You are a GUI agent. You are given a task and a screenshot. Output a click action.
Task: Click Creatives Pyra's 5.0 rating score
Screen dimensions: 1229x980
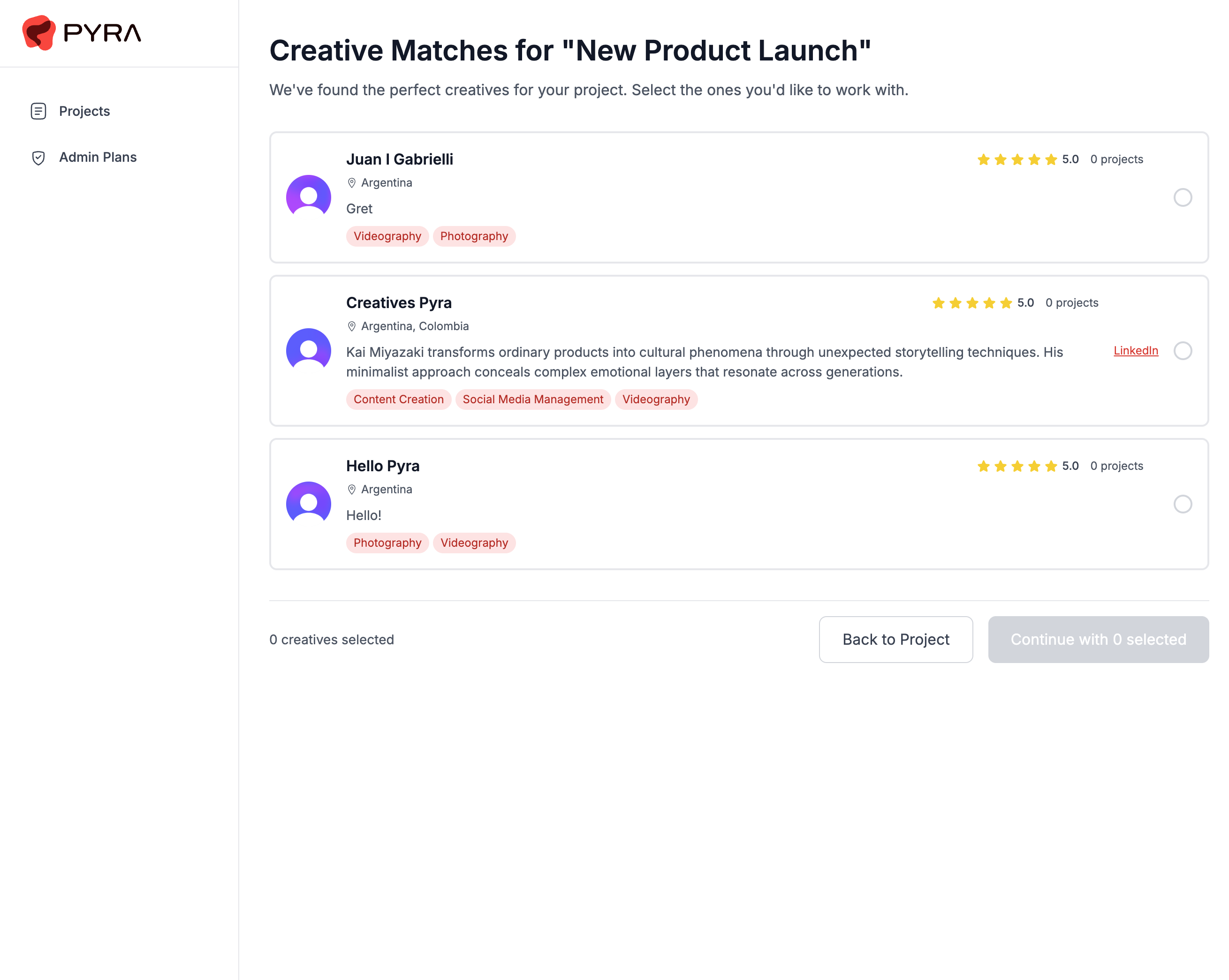click(1024, 302)
